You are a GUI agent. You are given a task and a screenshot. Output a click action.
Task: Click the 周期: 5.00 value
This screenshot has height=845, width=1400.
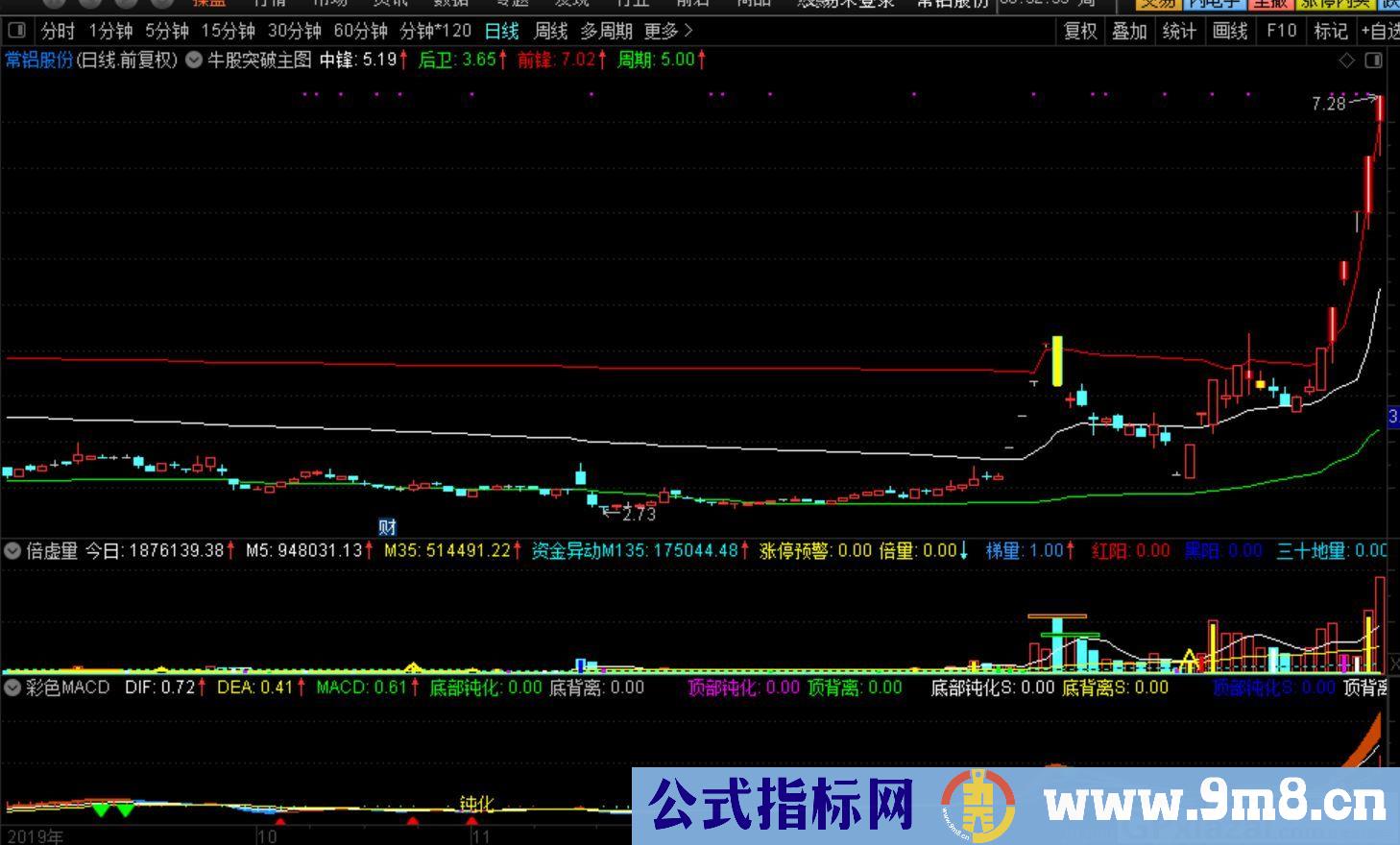(x=662, y=60)
